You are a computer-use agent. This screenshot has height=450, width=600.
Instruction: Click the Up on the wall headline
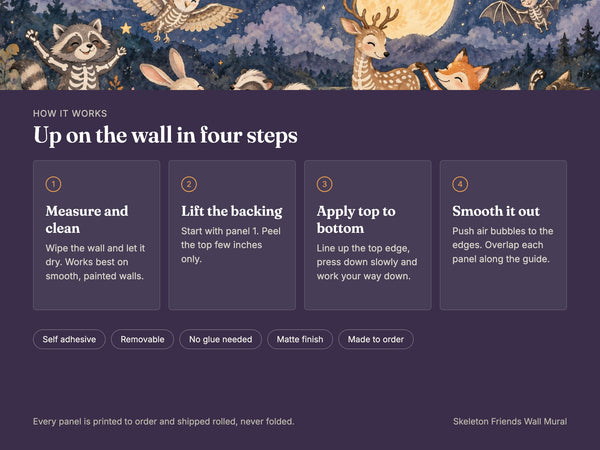(166, 135)
